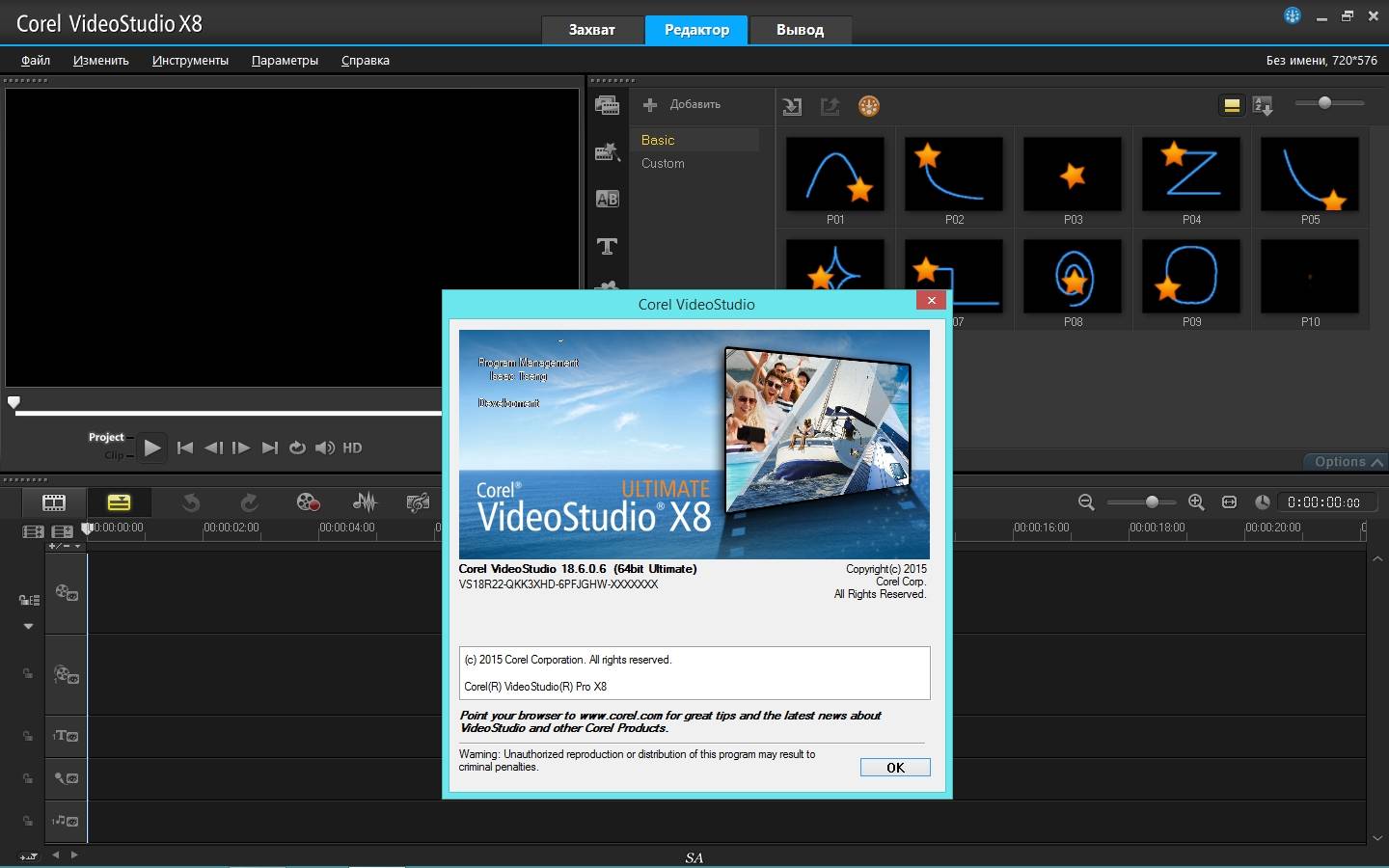Open the Track Manager icon beside the ruler
The width and height of the screenshot is (1389, 868).
63,531
